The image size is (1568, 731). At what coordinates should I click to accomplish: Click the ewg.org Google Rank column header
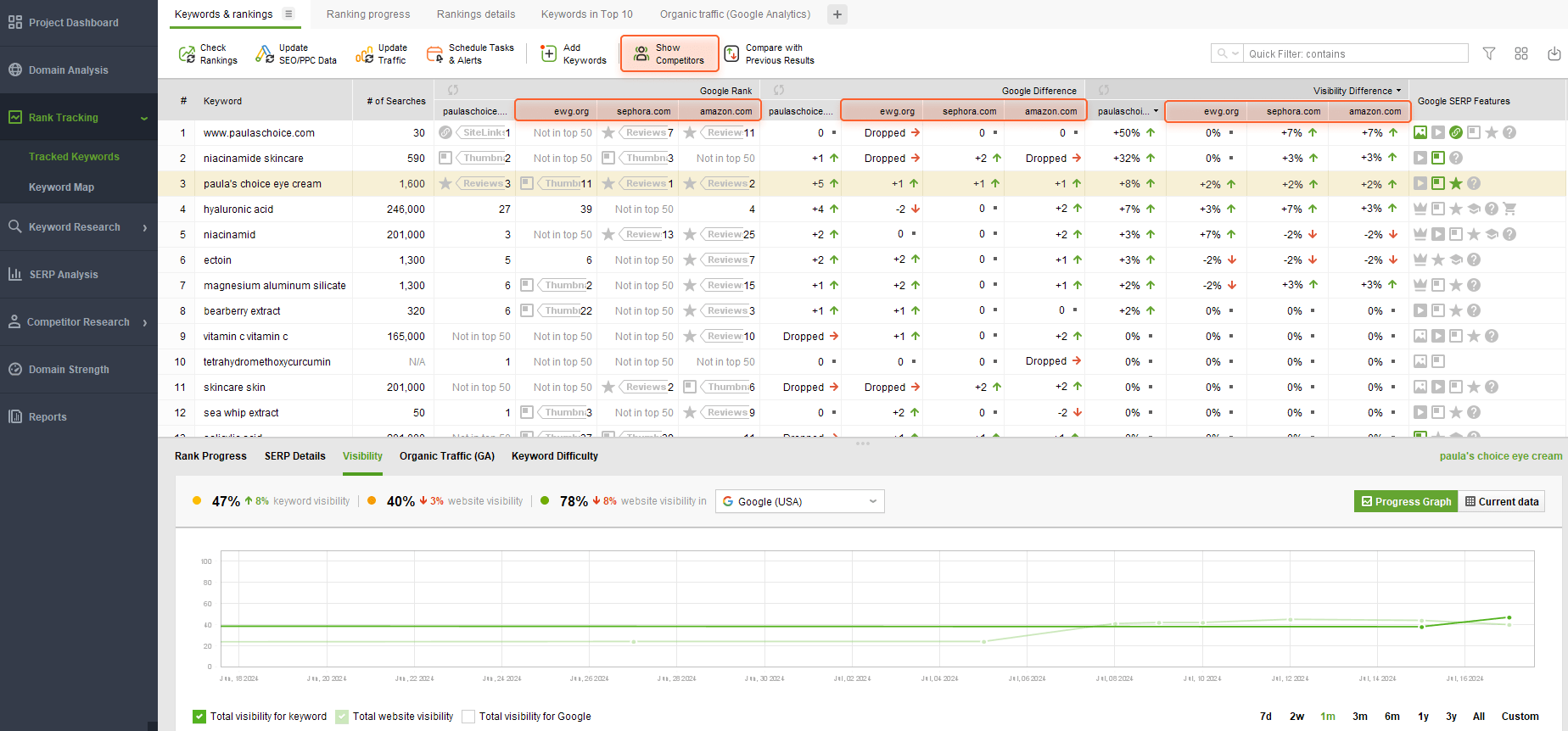557,111
